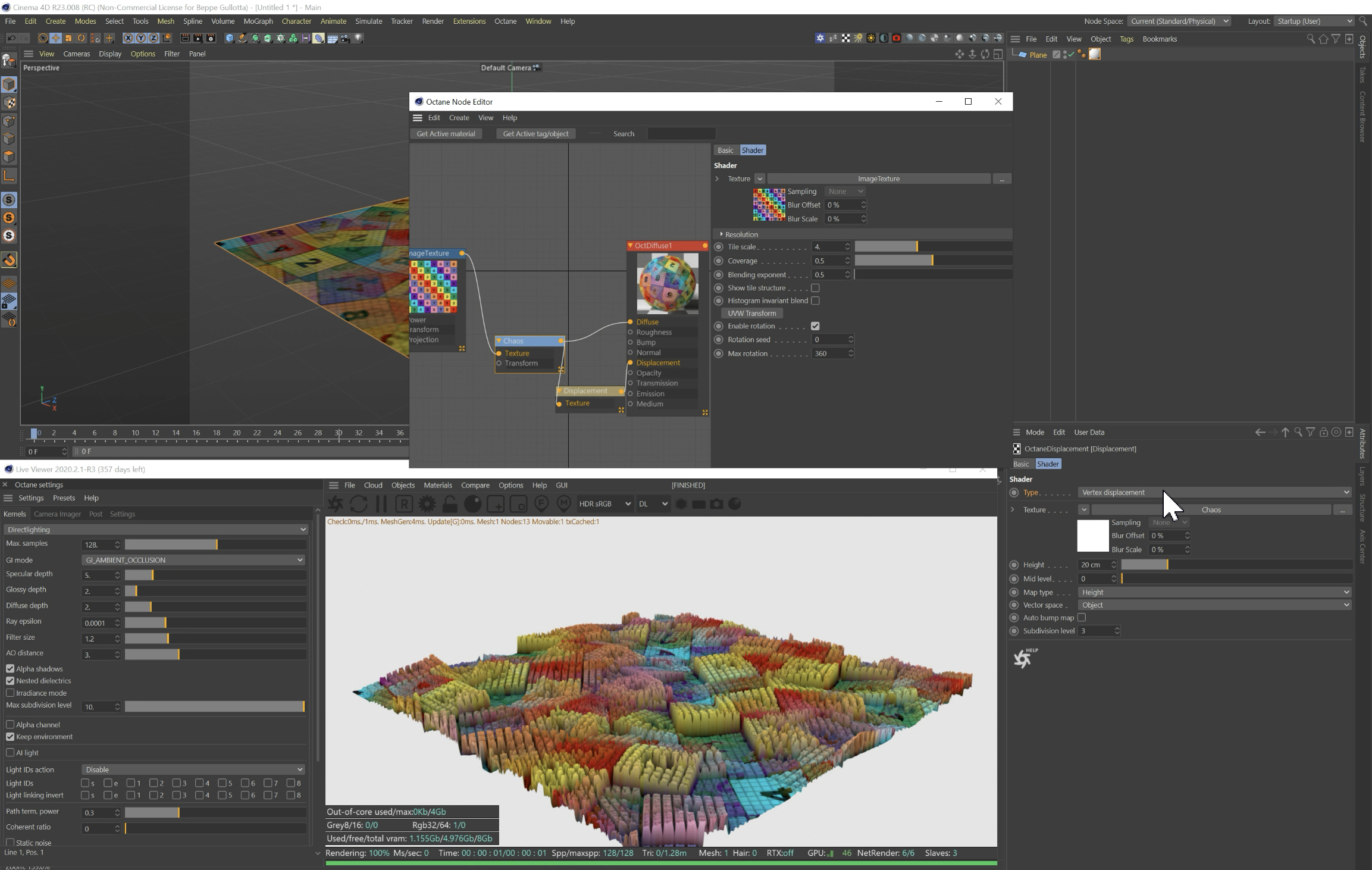Expand the Resolution section

722,234
